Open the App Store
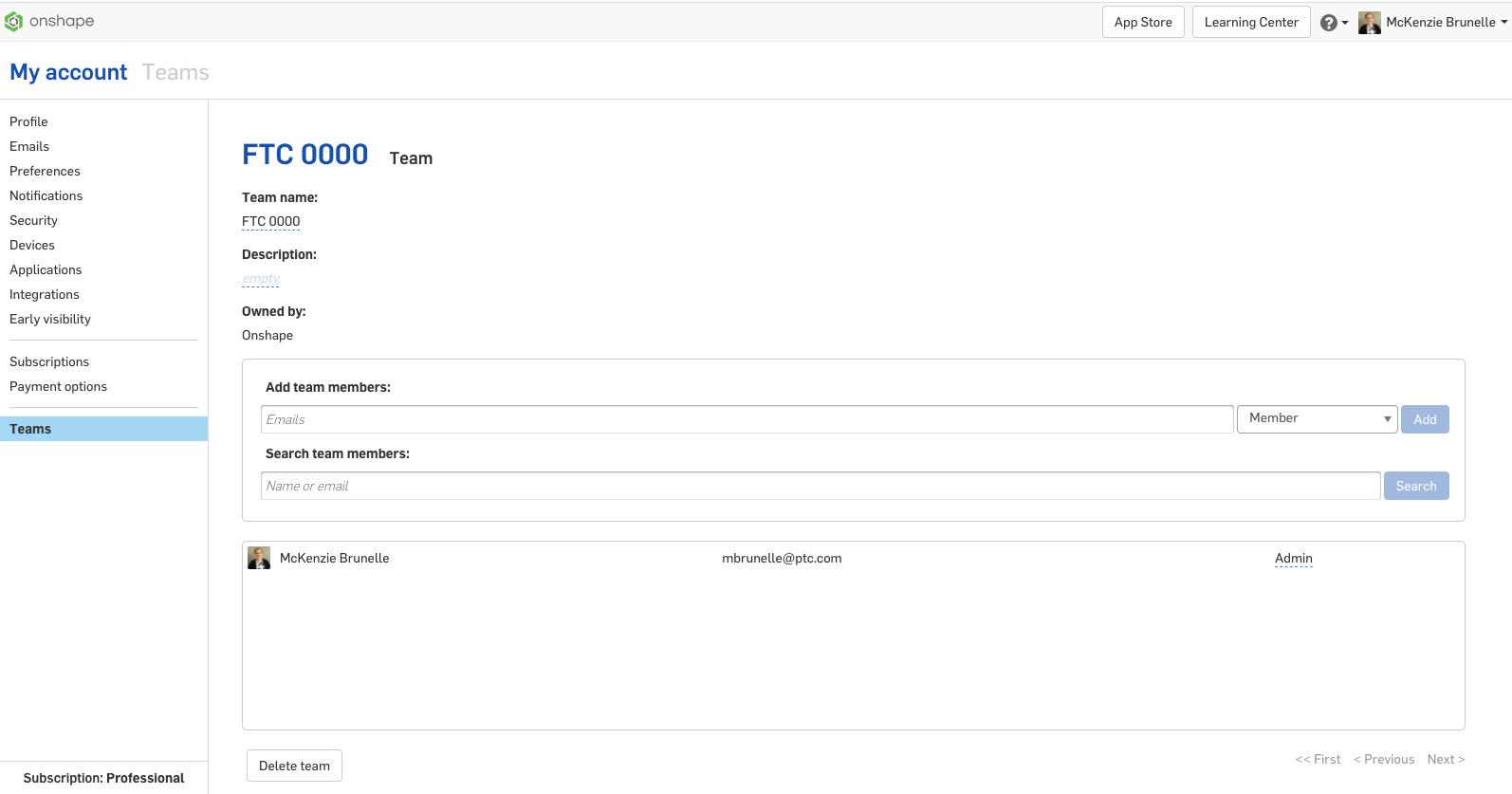This screenshot has width=1512, height=794. 1142,22
